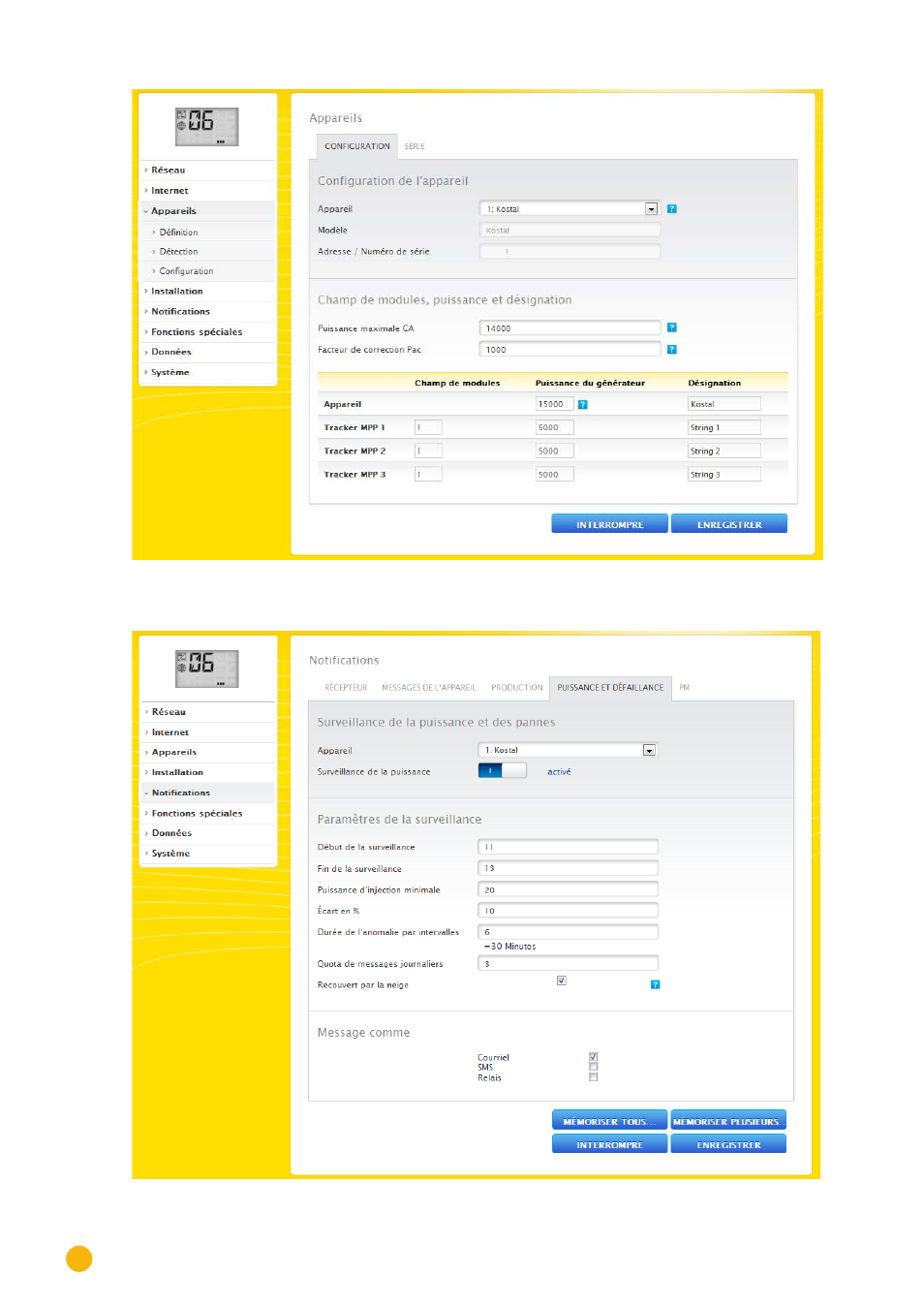Click Appareil generator power field 15000
This screenshot has width=924, height=1307.
pyautogui.click(x=554, y=404)
